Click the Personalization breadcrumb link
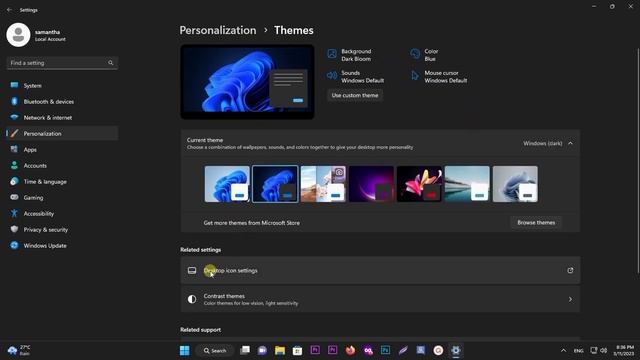The image size is (640, 360). pos(218,30)
